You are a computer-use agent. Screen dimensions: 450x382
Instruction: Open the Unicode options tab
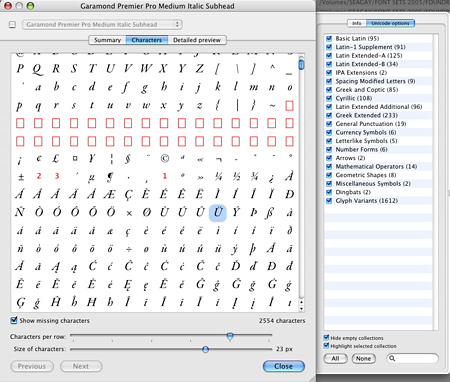390,23
